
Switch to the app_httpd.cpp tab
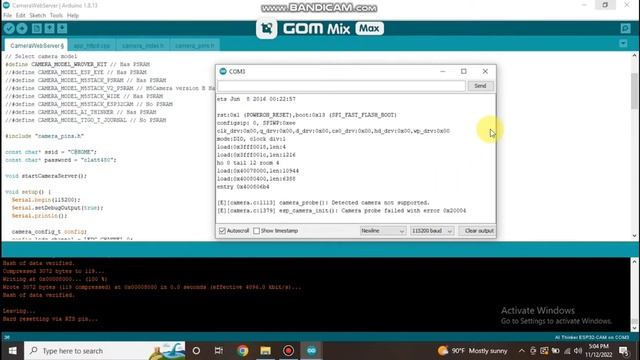click(x=92, y=45)
